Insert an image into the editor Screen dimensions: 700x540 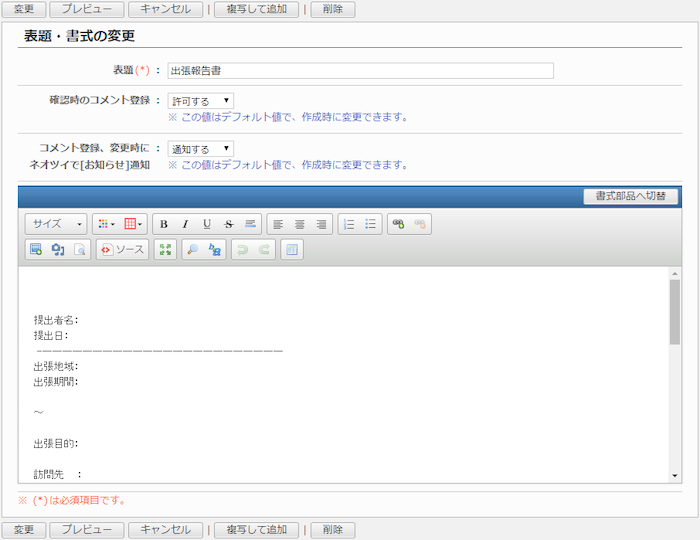[36, 249]
